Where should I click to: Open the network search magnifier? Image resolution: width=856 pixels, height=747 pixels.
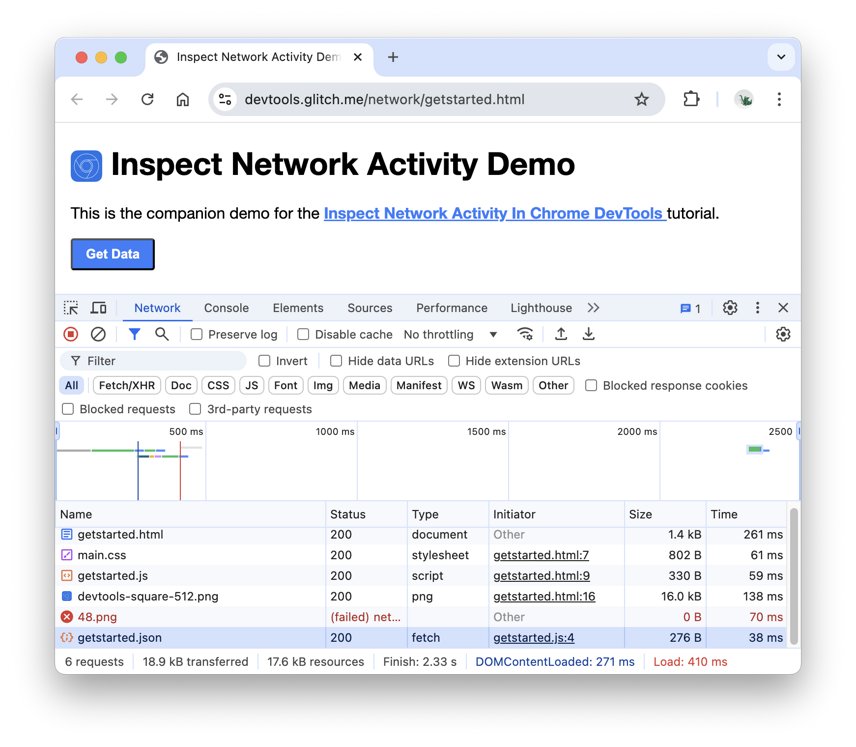(x=162, y=334)
